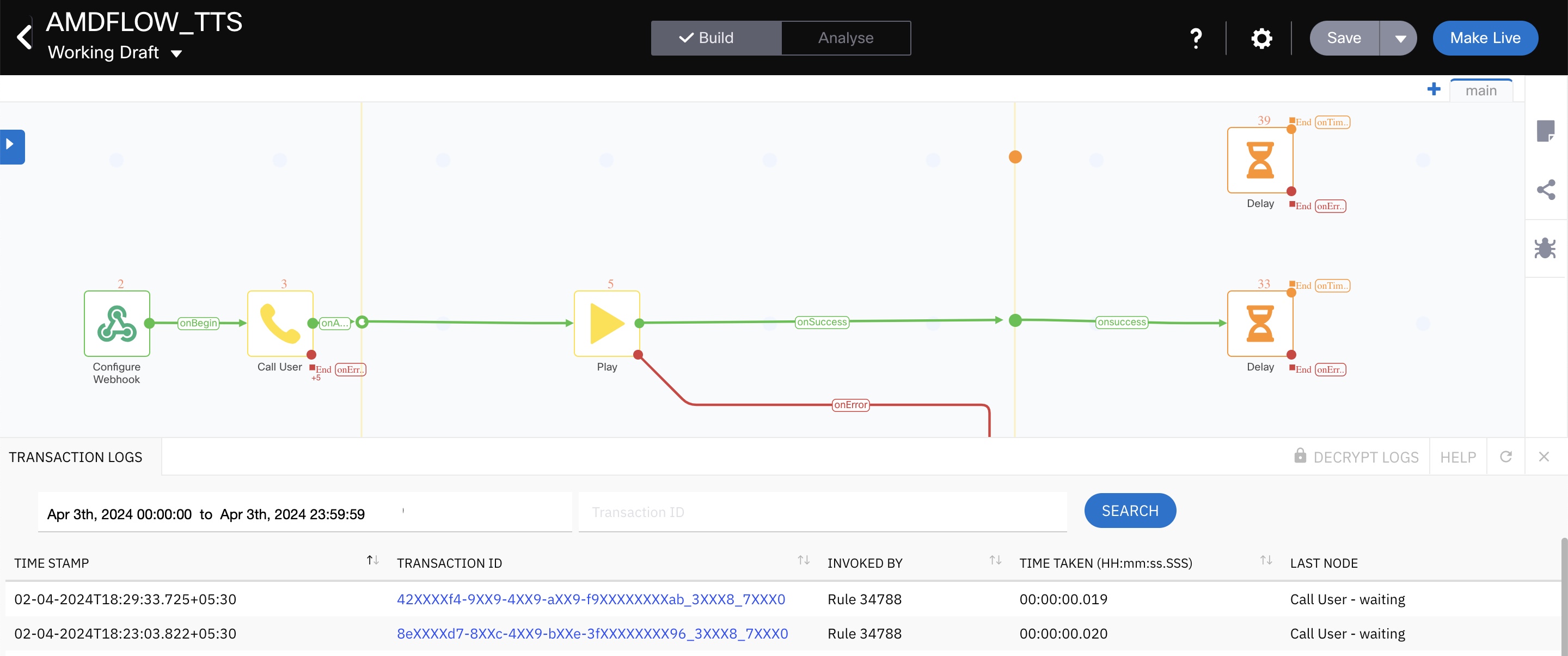Switch to Build mode

point(716,38)
